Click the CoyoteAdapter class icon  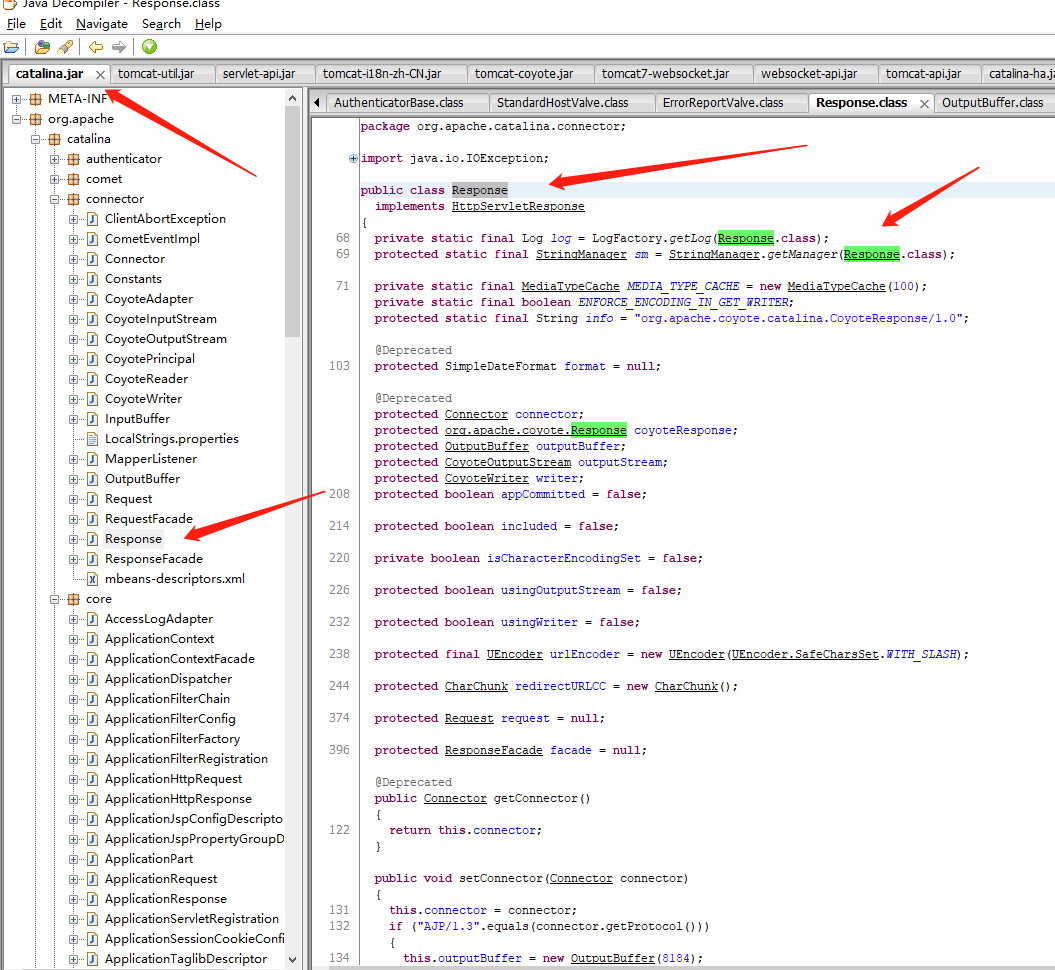pyautogui.click(x=93, y=299)
